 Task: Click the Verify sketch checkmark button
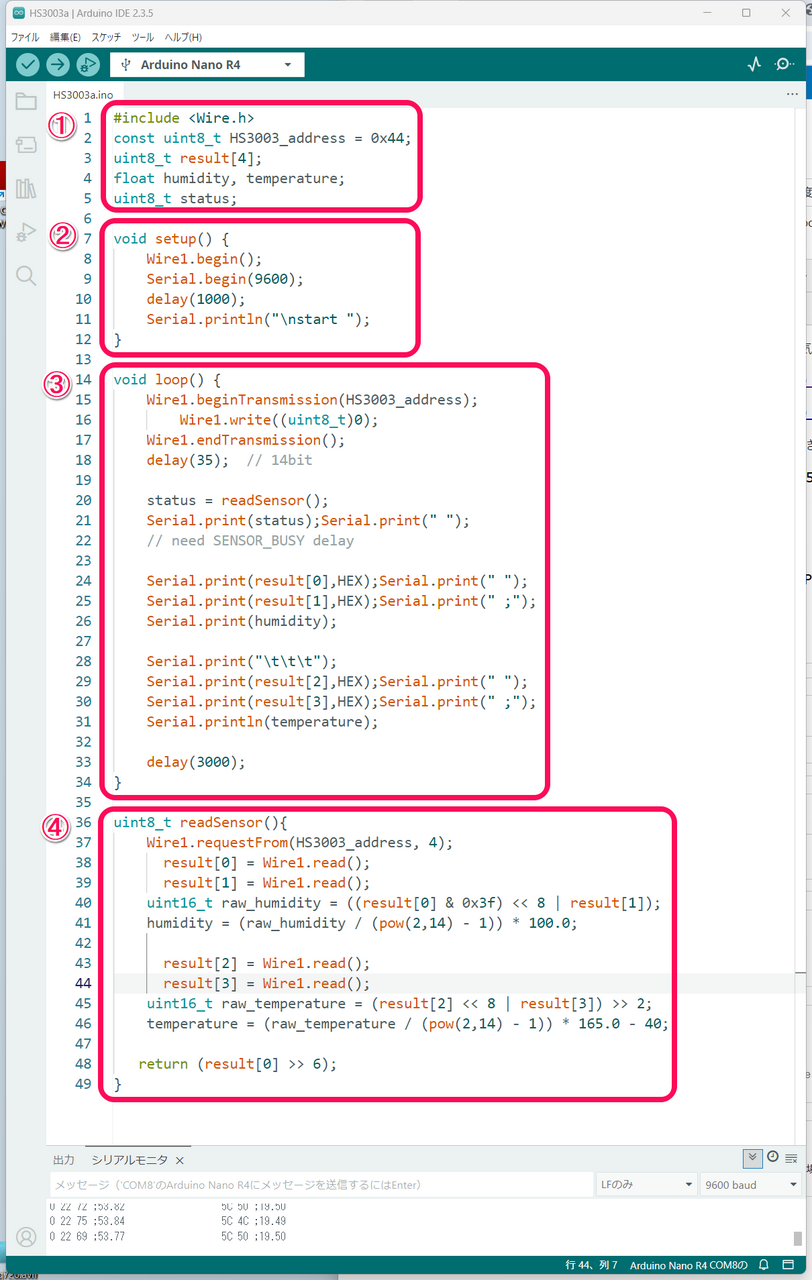(28, 65)
